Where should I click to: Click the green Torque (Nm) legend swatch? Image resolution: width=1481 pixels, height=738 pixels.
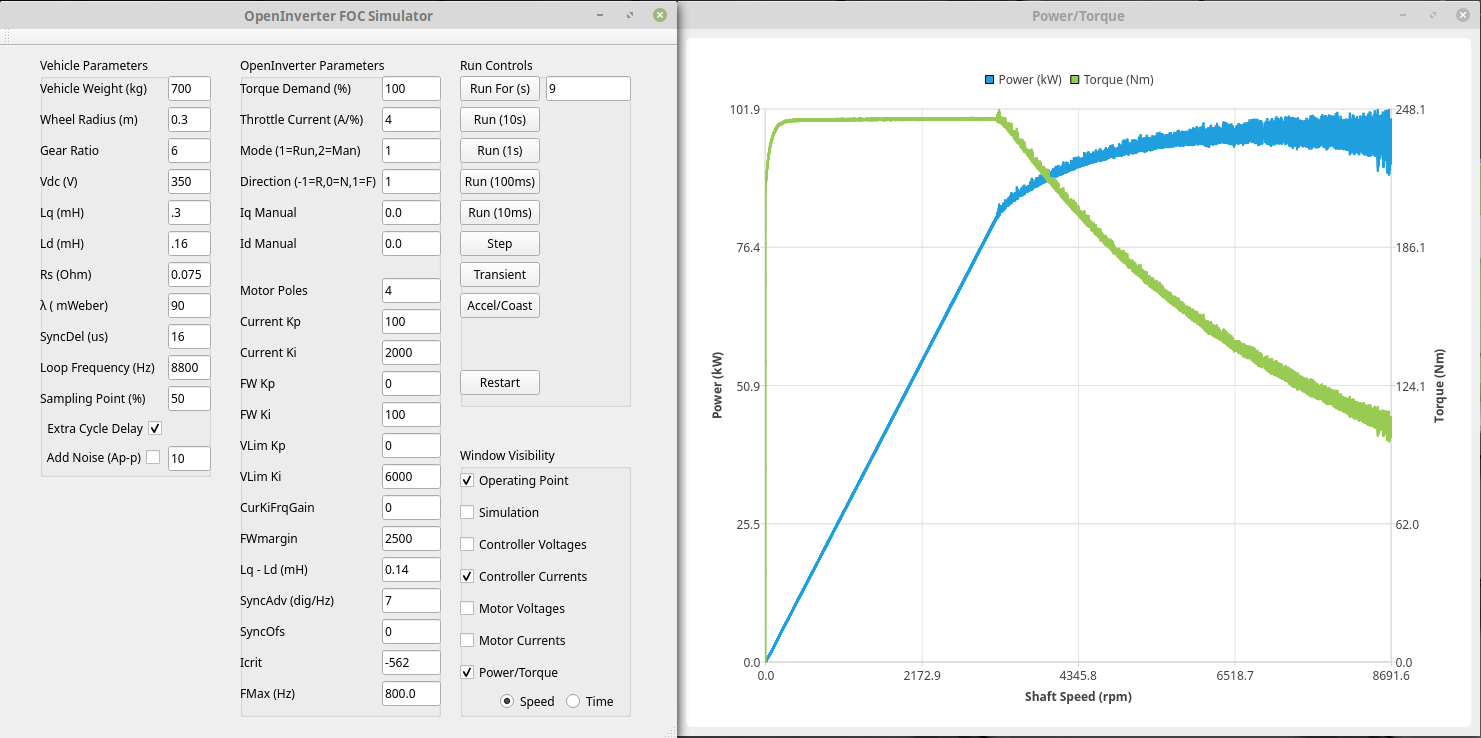tap(1075, 80)
